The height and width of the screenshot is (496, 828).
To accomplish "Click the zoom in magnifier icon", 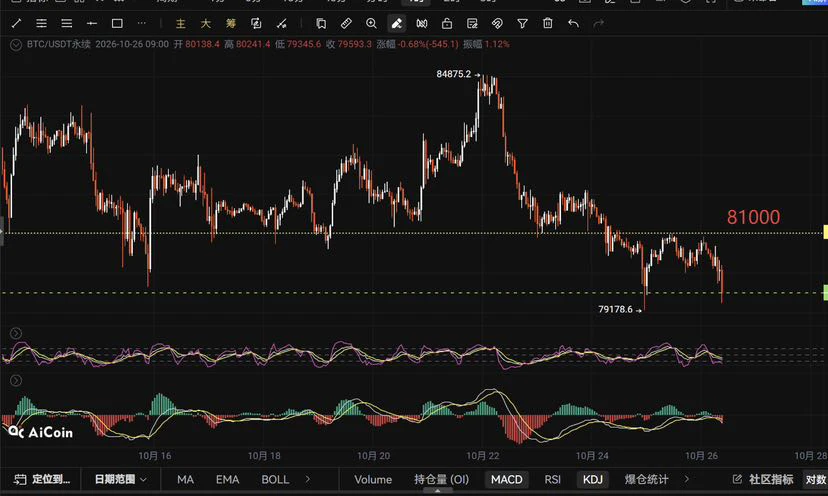I will pos(371,23).
